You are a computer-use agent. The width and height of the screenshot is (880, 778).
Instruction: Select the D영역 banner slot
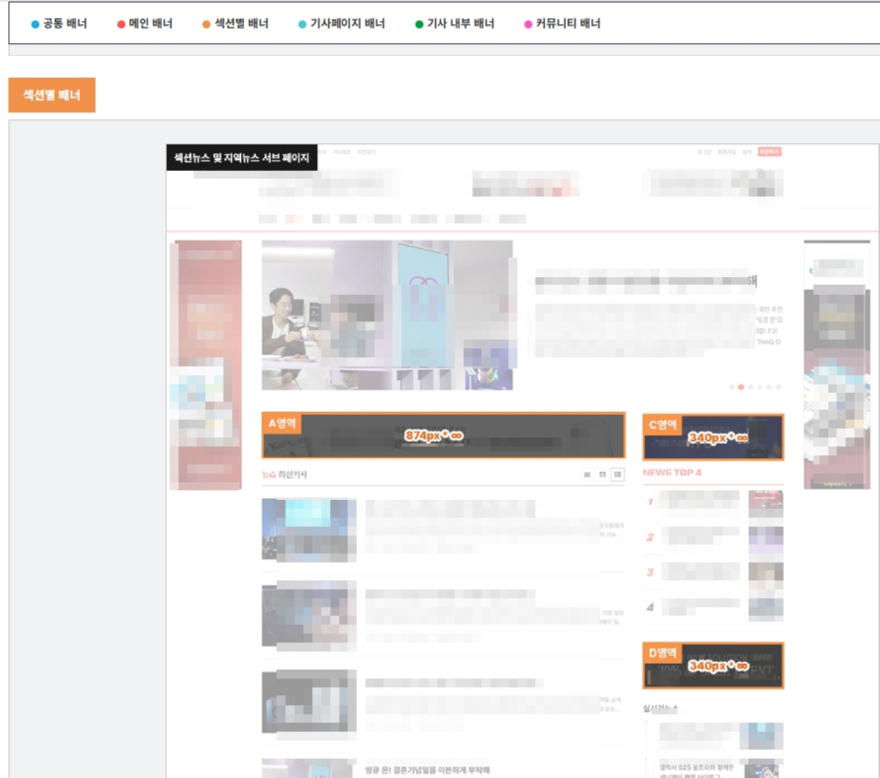tap(713, 666)
